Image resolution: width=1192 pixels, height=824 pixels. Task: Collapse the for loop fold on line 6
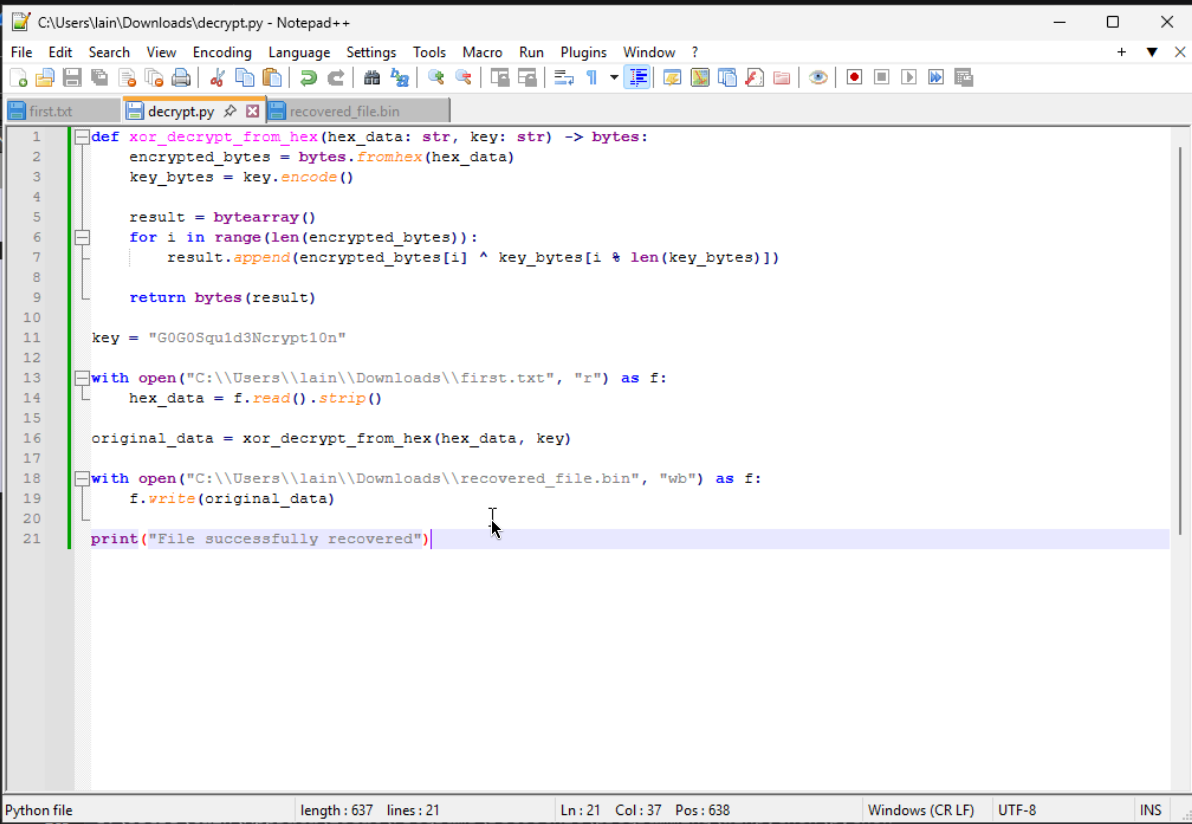[x=82, y=237]
